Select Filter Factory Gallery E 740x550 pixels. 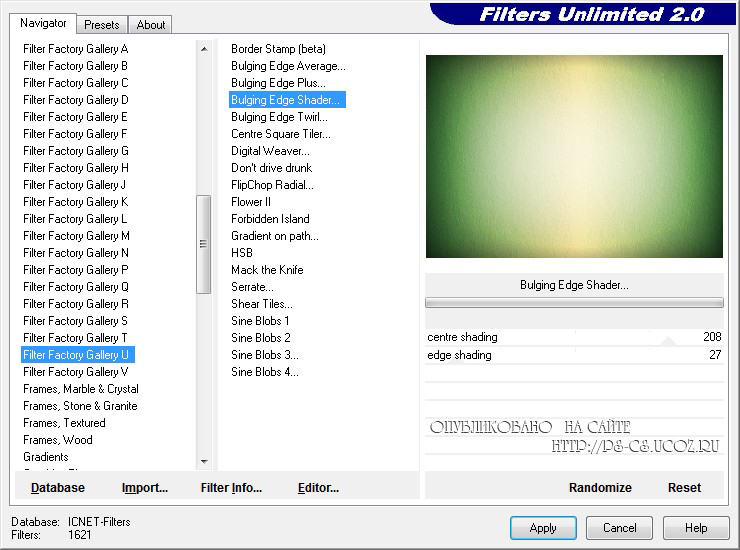tap(76, 117)
